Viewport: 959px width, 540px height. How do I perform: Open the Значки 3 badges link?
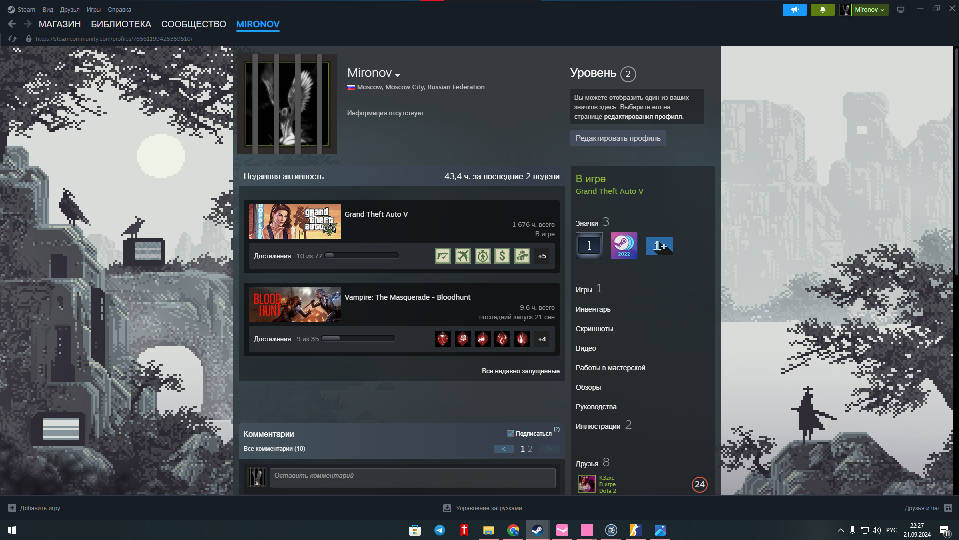pyautogui.click(x=592, y=223)
